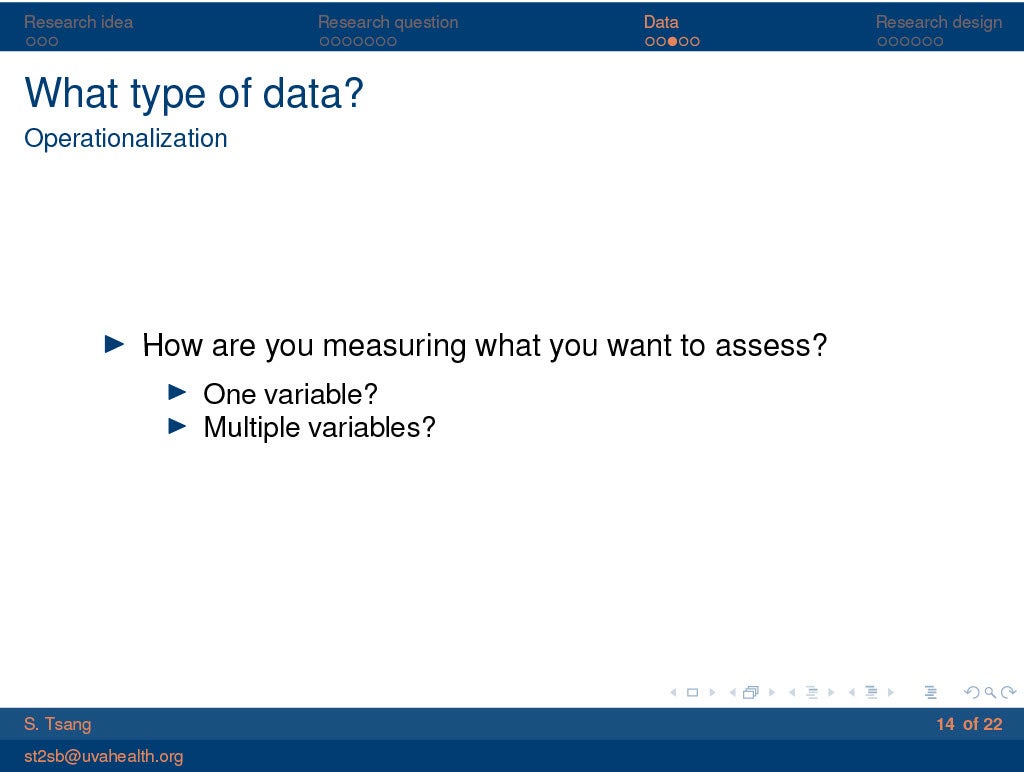Click the slide icon in navigation symbols
This screenshot has height=772, width=1024.
pos(691,692)
